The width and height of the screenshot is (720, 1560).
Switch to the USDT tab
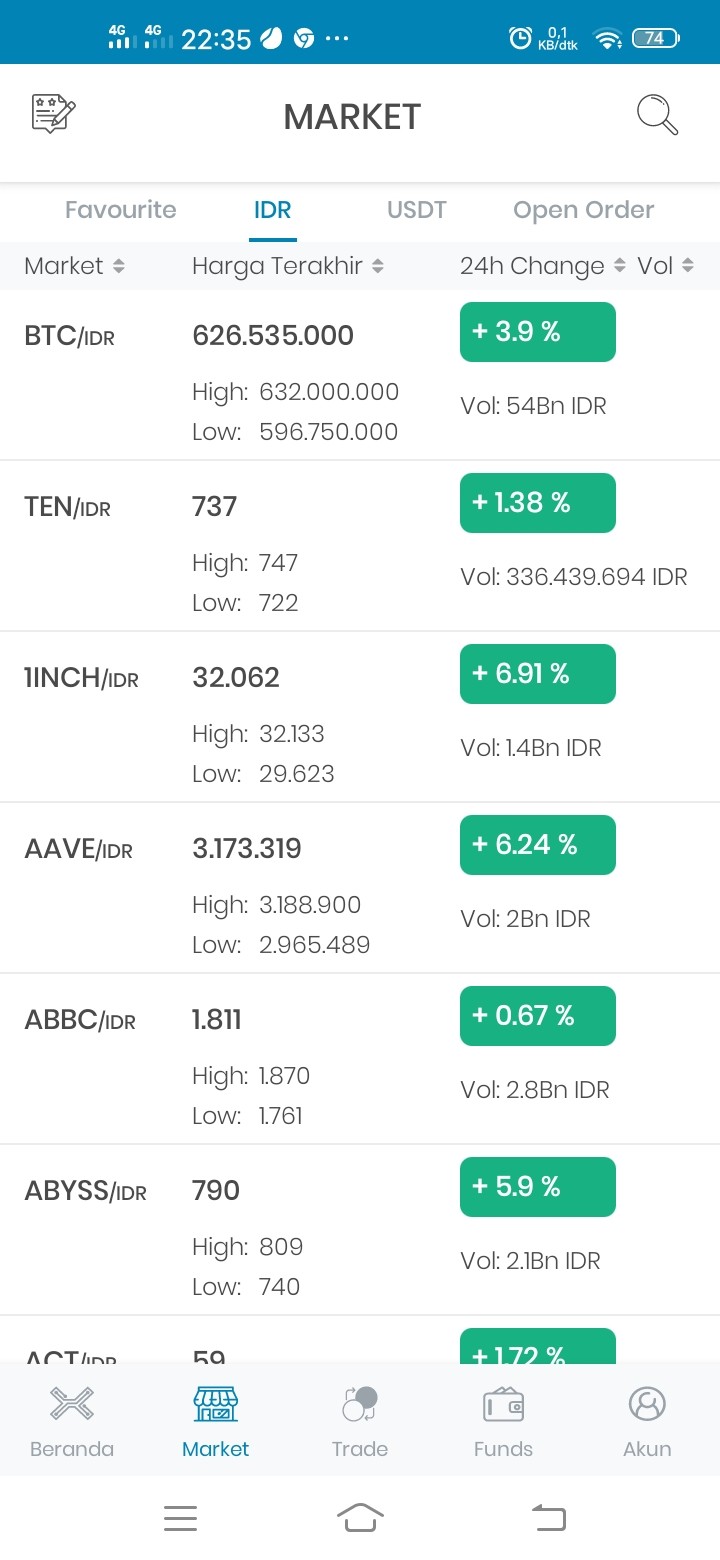[x=417, y=210]
